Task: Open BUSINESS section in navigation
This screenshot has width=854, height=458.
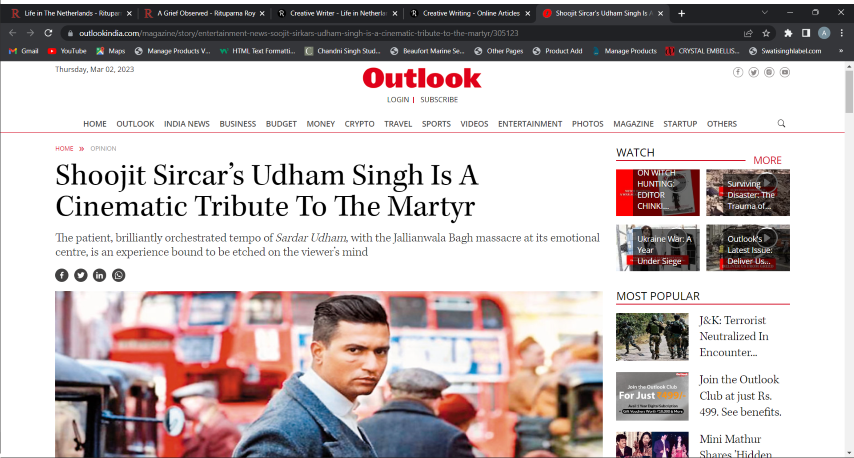Action: point(237,124)
